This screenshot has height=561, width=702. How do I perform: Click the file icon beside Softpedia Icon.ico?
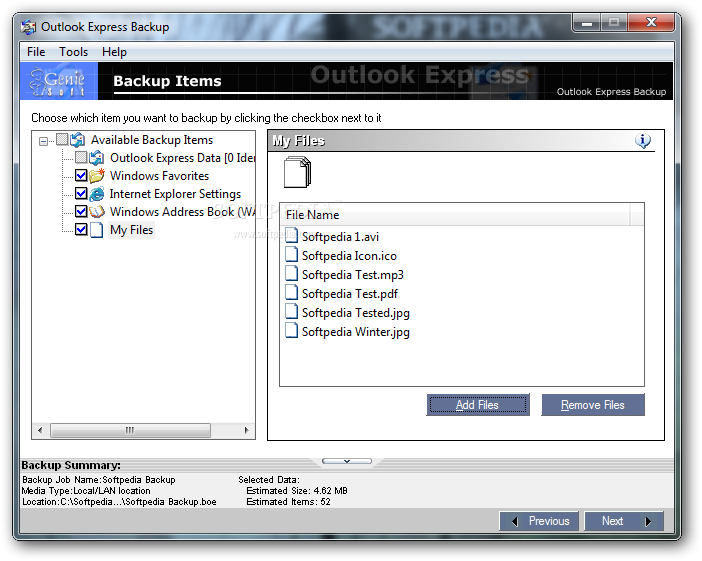tap(291, 254)
